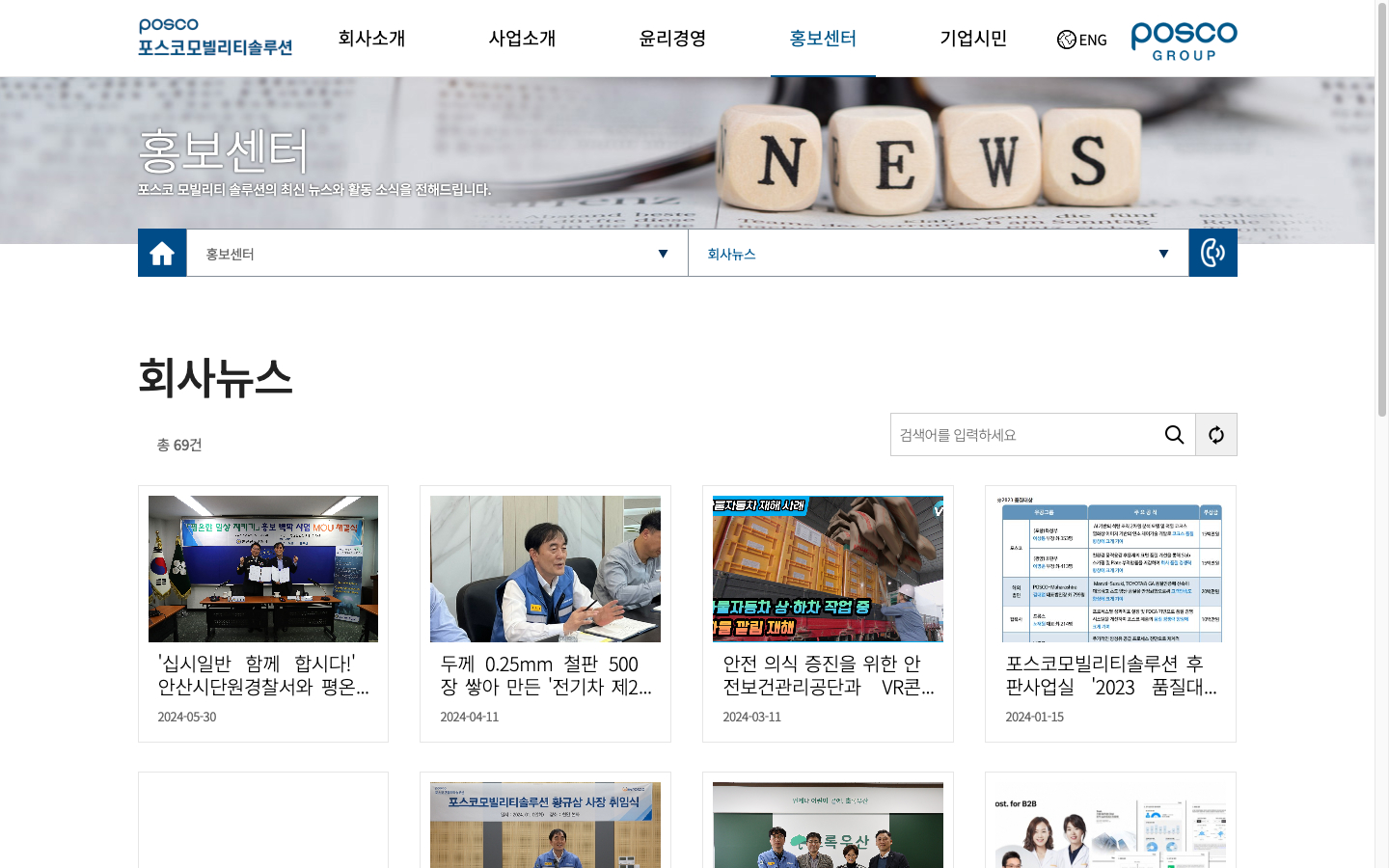Screen dimensions: 1389x868
Task: Open the 포스코모빌리티솔루션 후판사업실 article title
Action: 1111,675
